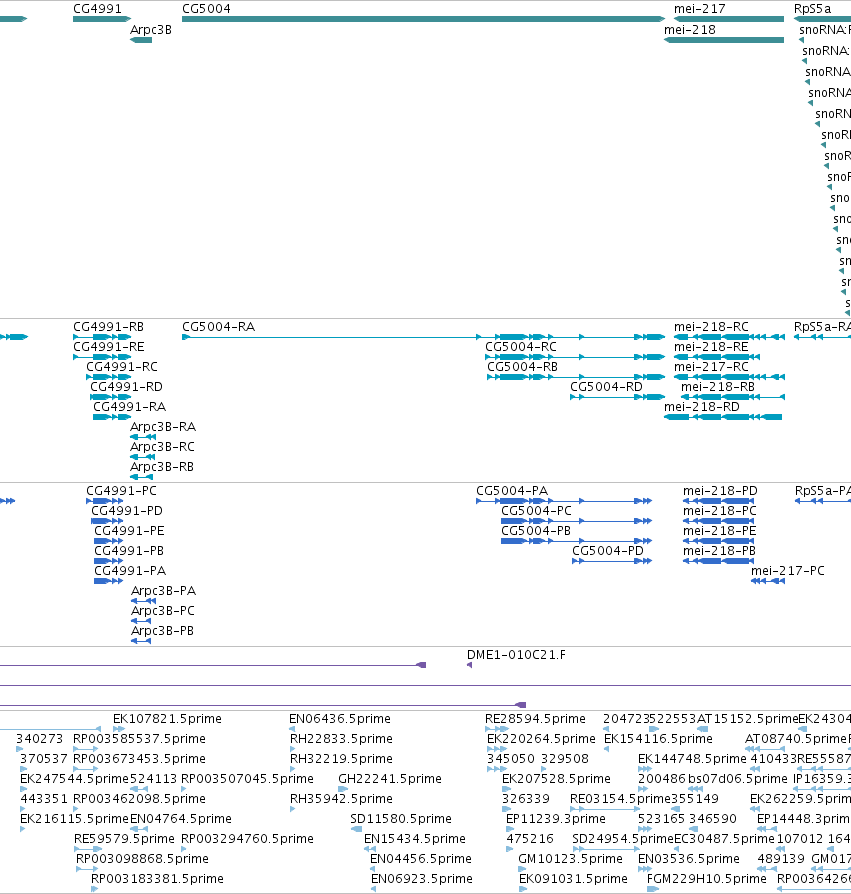Select EST EN15434.5prime
This screenshot has width=851, height=894.
(414, 838)
